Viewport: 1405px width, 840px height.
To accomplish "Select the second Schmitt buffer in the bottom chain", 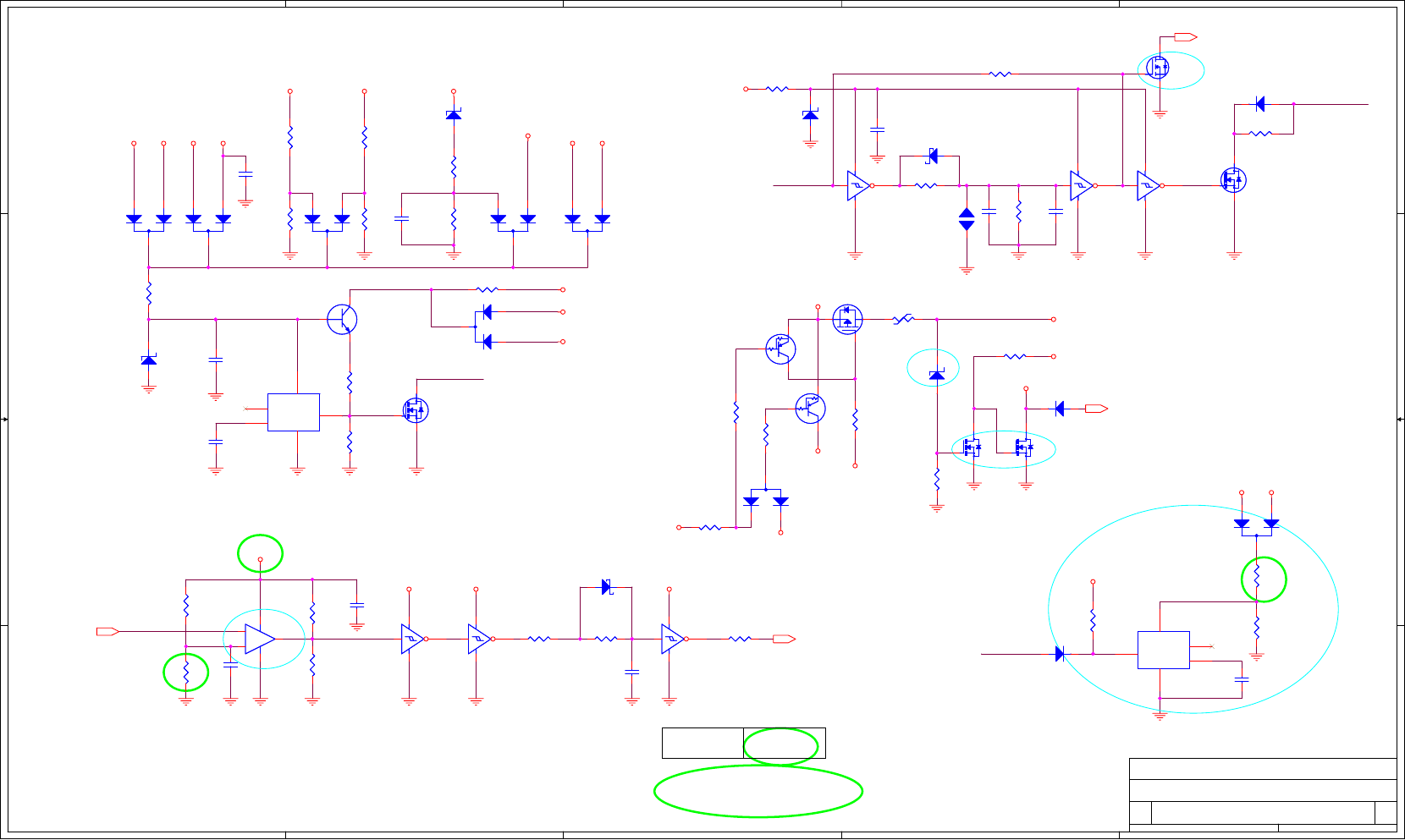I will pos(481,639).
